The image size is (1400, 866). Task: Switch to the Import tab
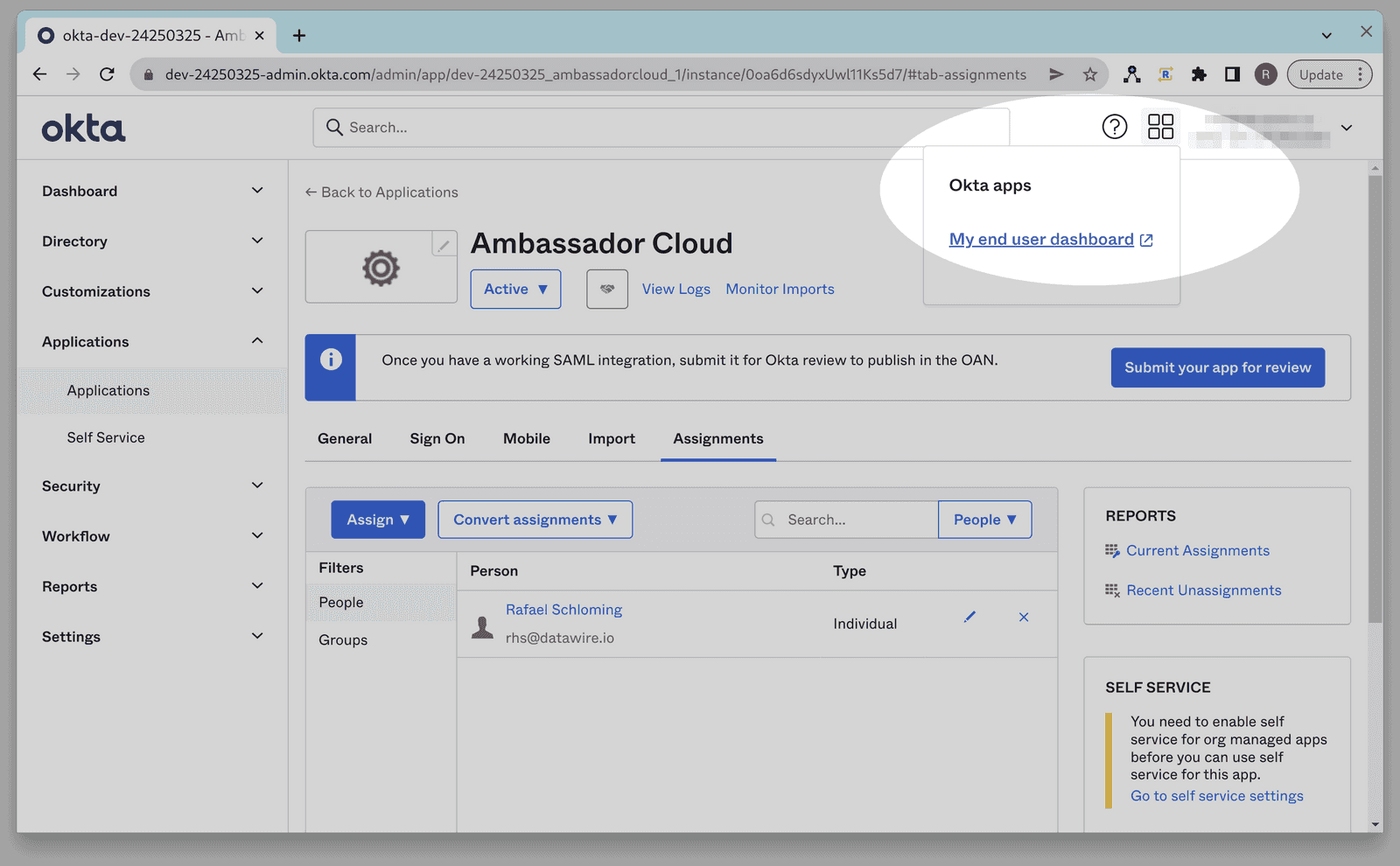[x=612, y=438]
